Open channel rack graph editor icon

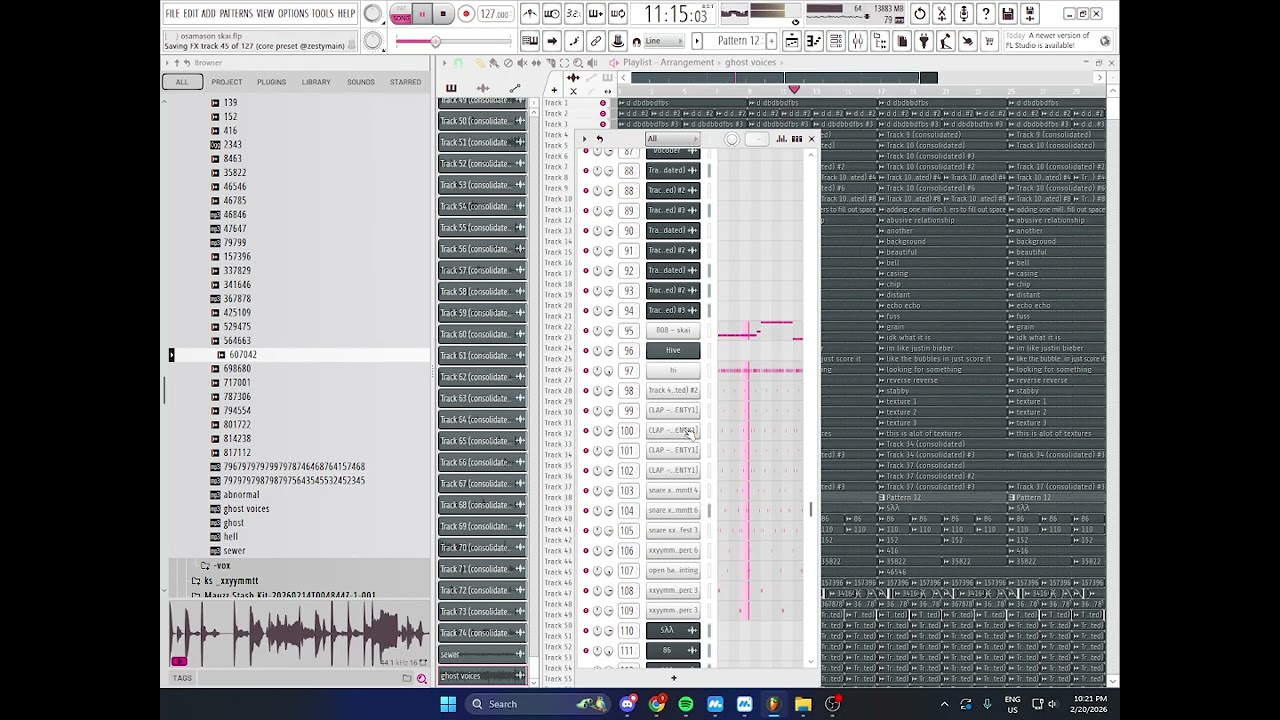[x=781, y=139]
